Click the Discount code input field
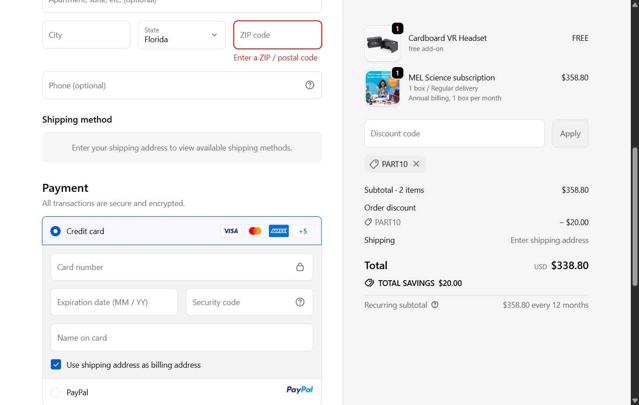This screenshot has width=639, height=405. point(454,133)
